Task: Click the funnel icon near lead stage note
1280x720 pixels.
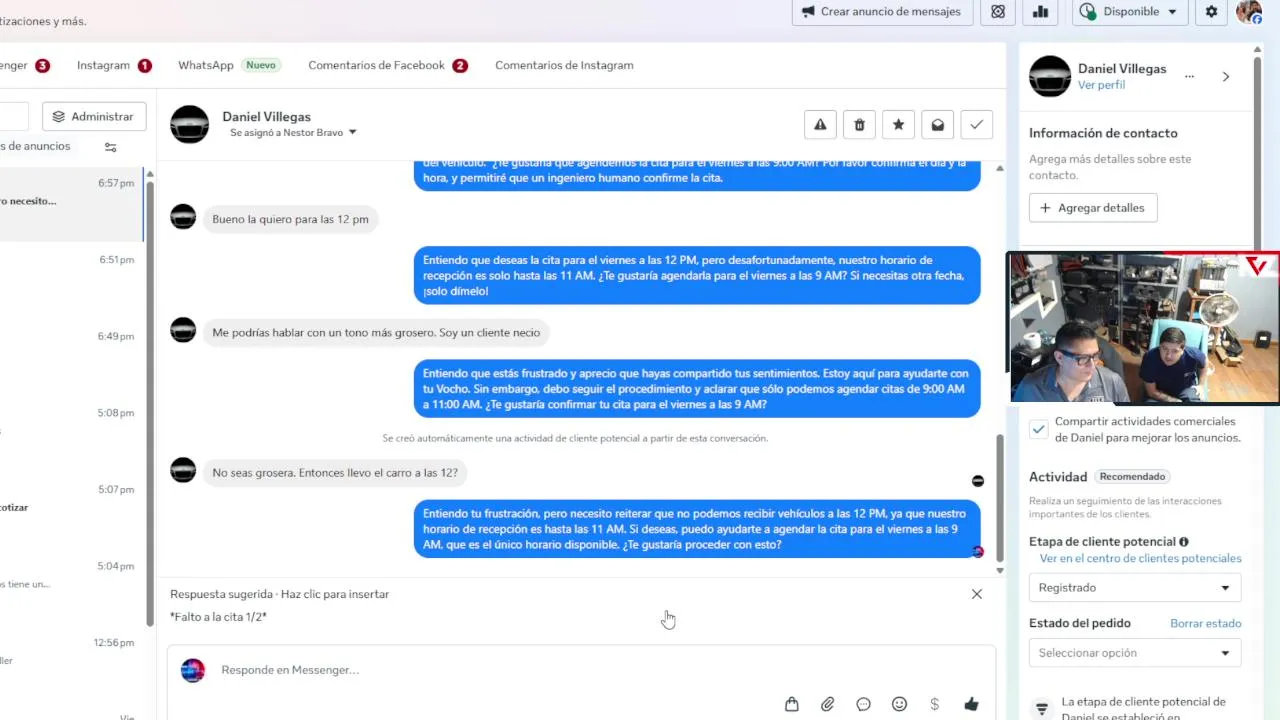Action: pyautogui.click(x=1042, y=709)
